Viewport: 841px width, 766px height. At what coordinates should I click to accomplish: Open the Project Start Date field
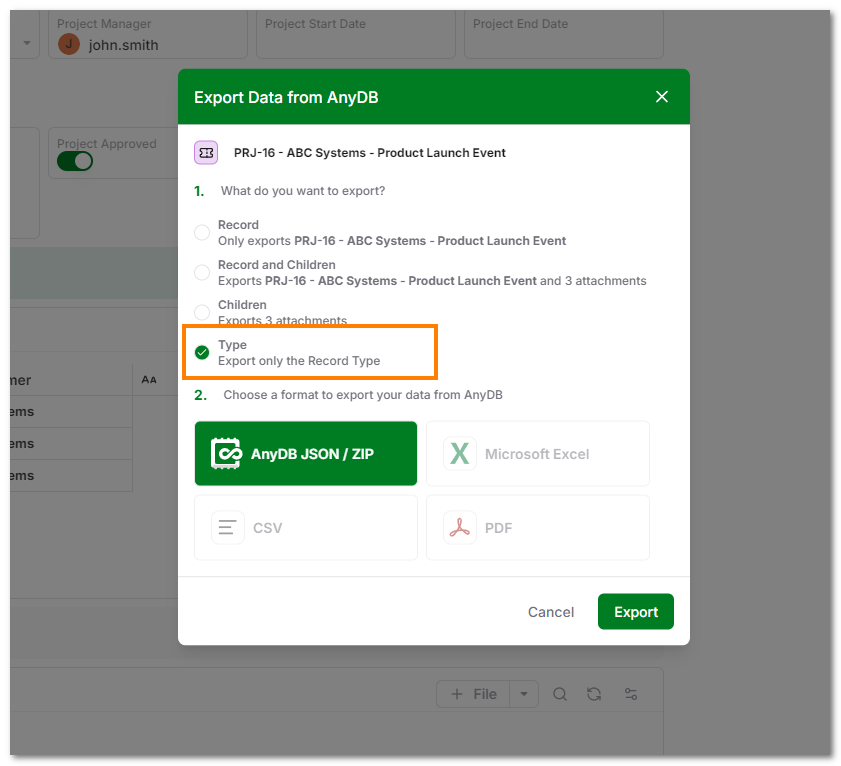356,34
